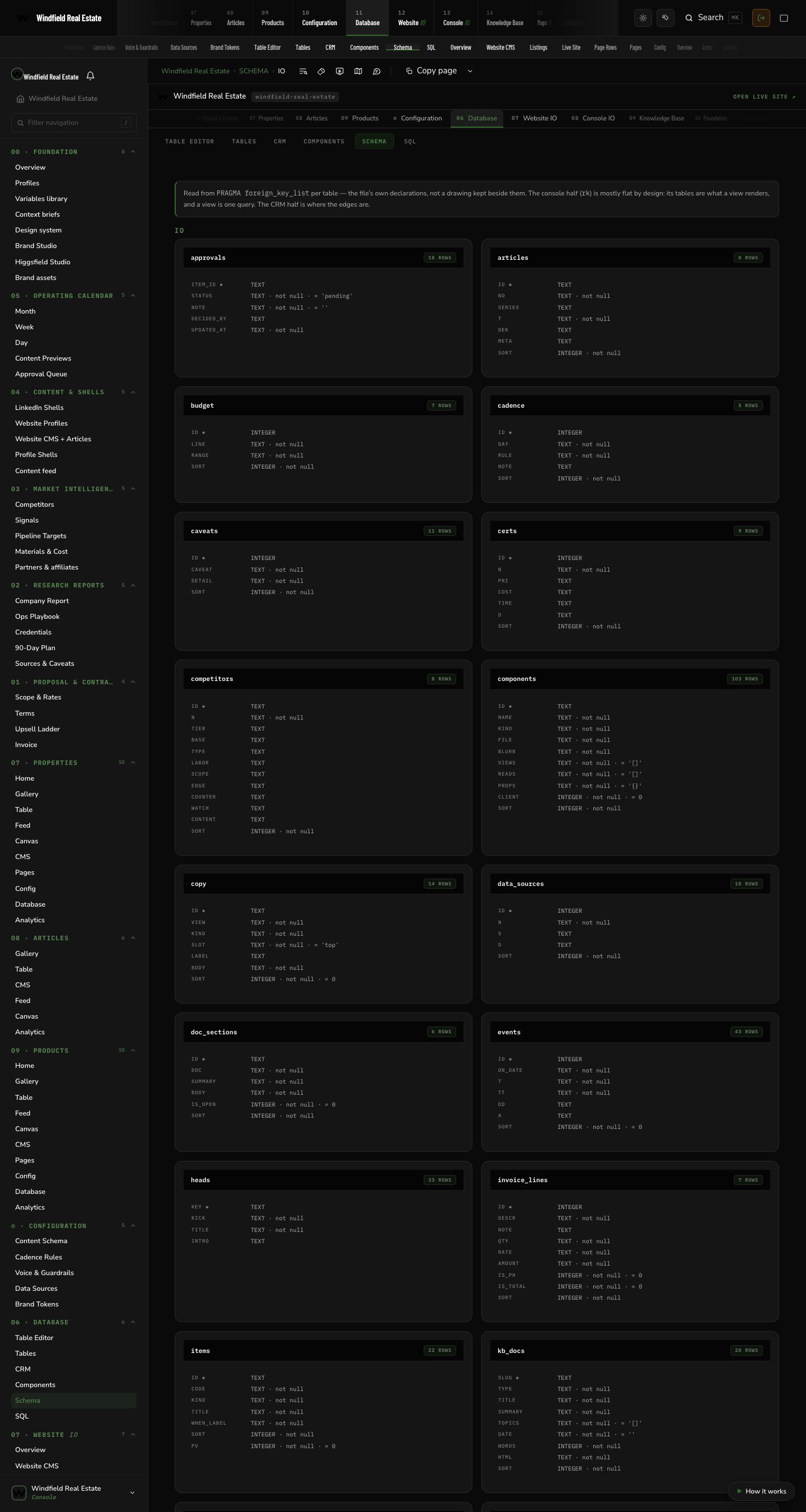
Task: Click the logo tile in the sidebar footer
Action: click(19, 1492)
